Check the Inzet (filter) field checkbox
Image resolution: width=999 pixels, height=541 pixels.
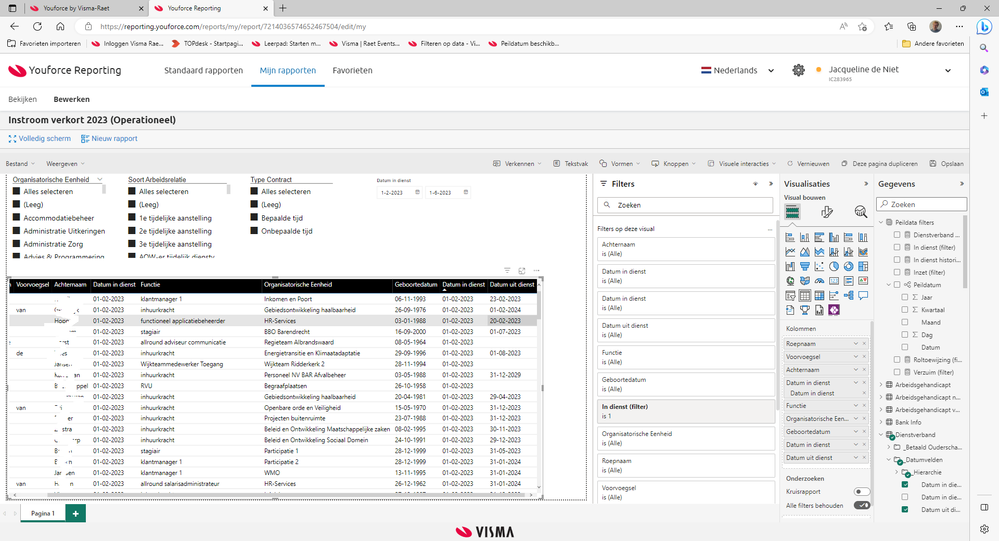897,272
